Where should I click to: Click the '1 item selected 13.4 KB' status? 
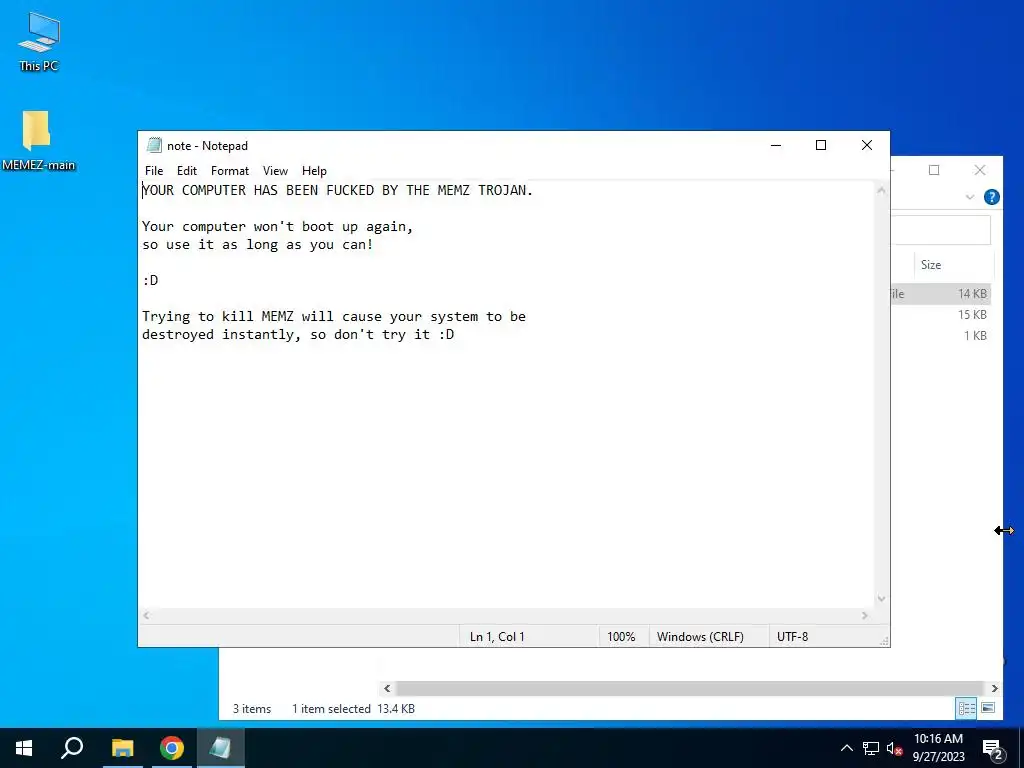tap(353, 709)
